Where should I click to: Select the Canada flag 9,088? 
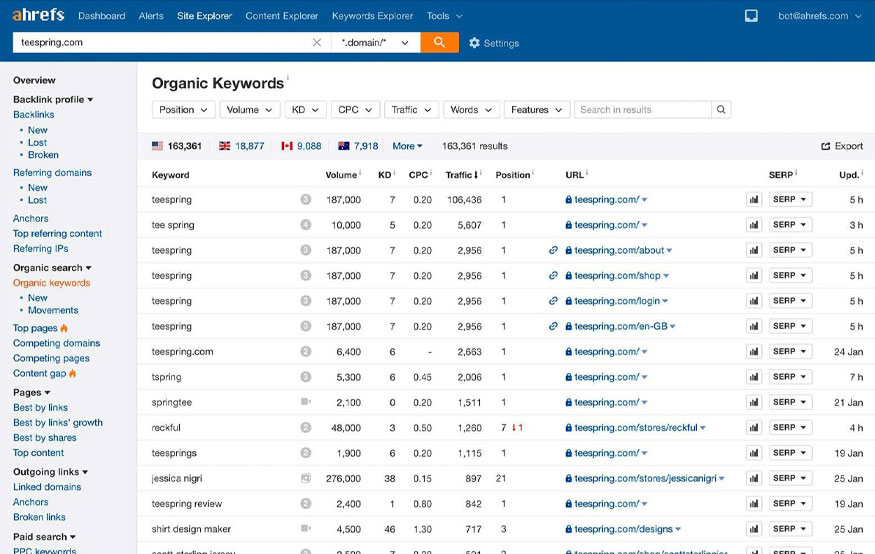click(301, 146)
